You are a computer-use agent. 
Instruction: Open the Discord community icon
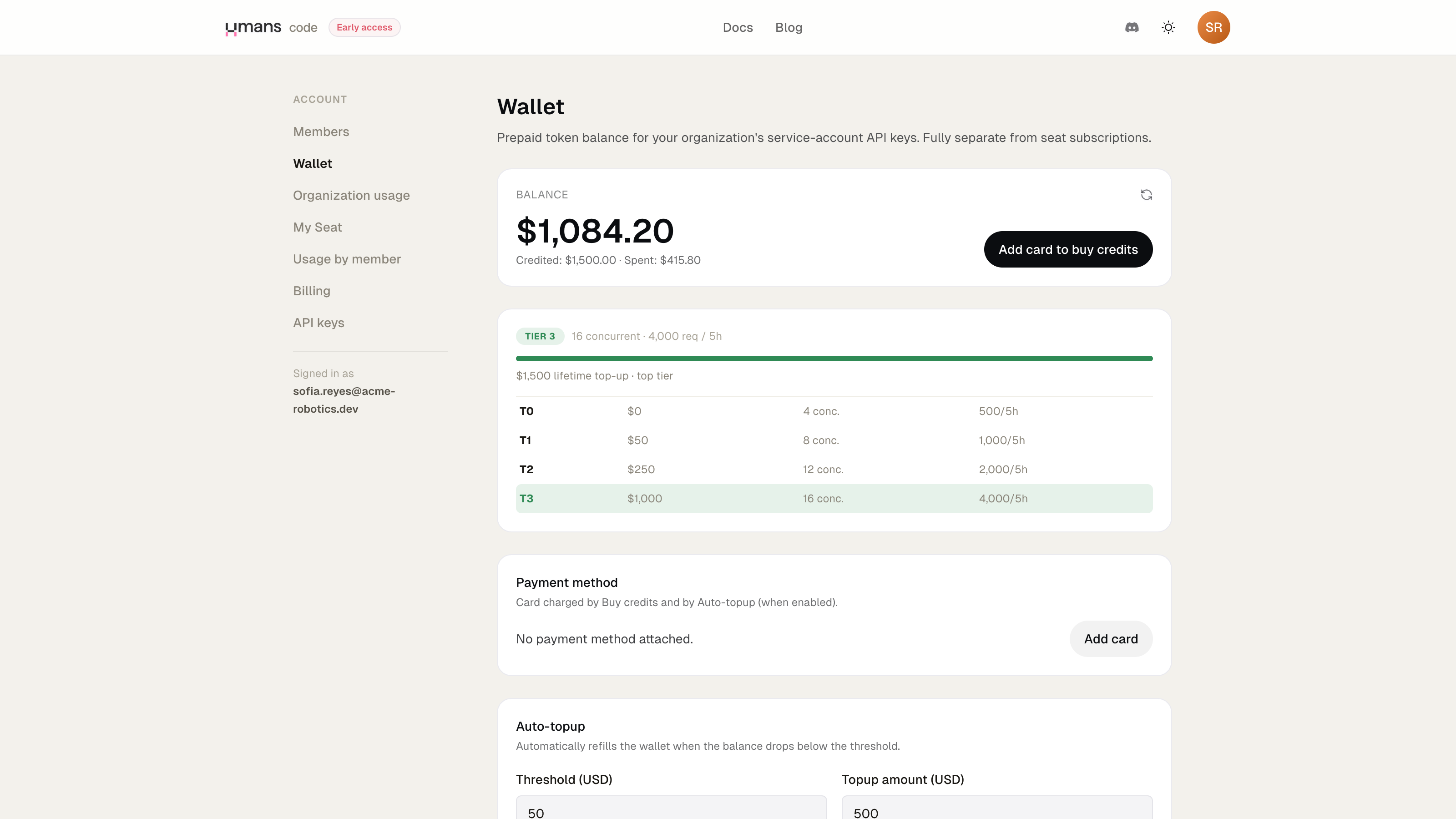click(1132, 27)
